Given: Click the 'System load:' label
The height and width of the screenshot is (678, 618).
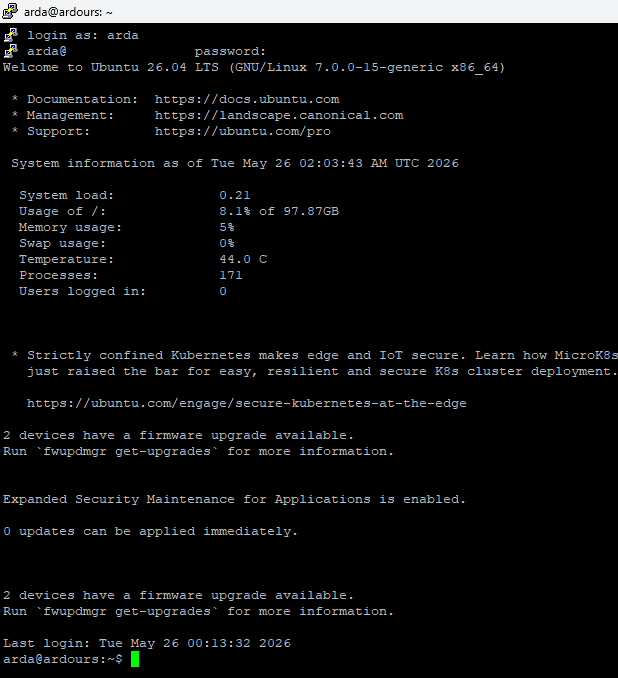Looking at the screenshot, I should 66,195.
